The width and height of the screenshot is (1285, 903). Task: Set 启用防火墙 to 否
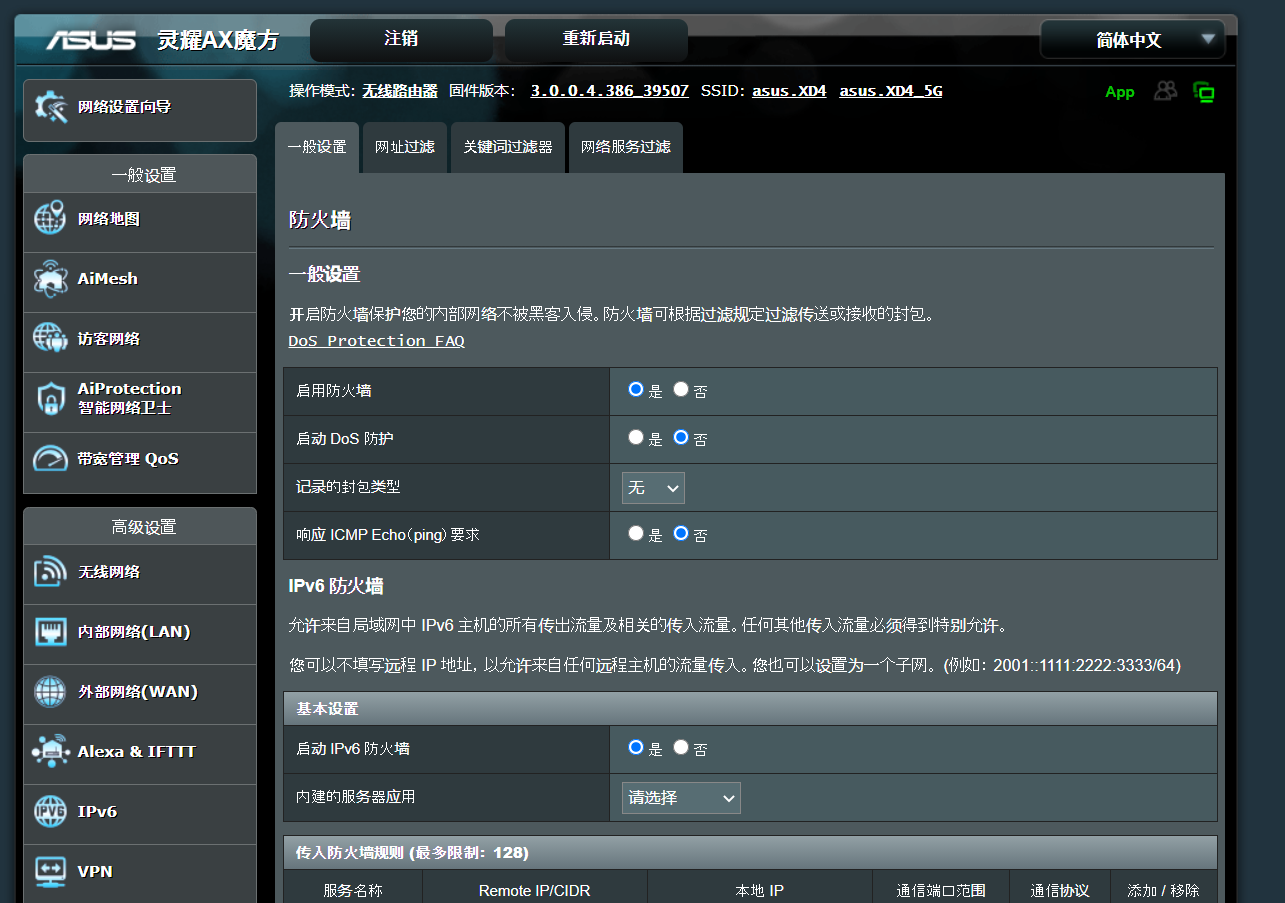point(681,389)
